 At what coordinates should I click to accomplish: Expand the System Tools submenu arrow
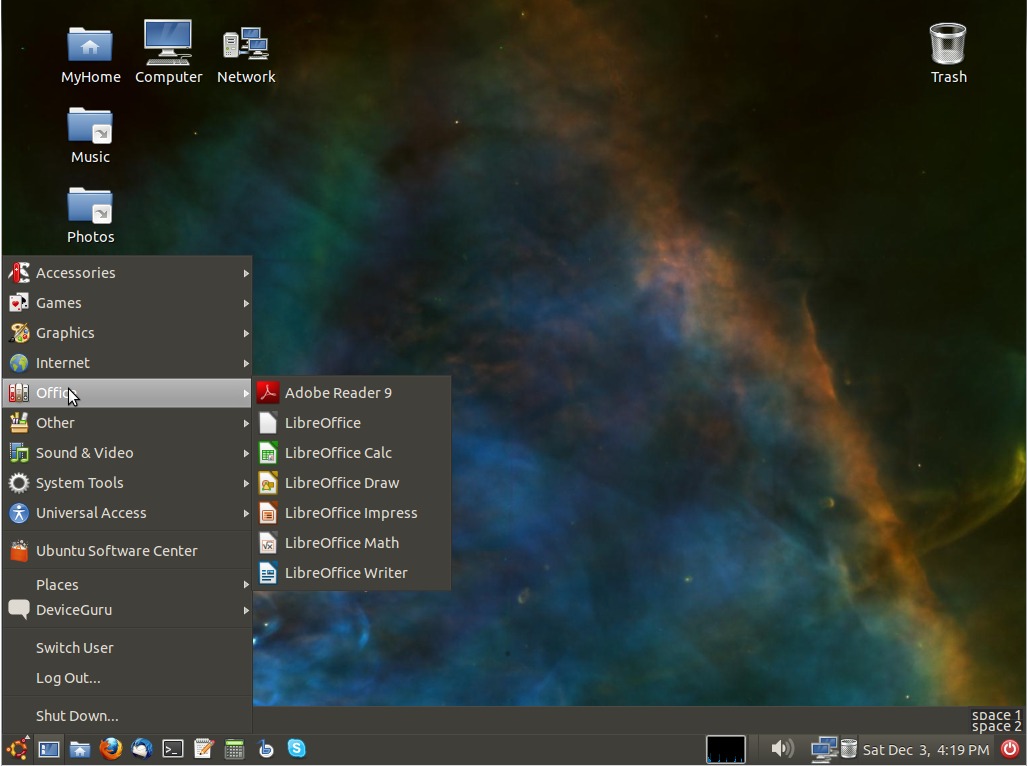tap(246, 483)
